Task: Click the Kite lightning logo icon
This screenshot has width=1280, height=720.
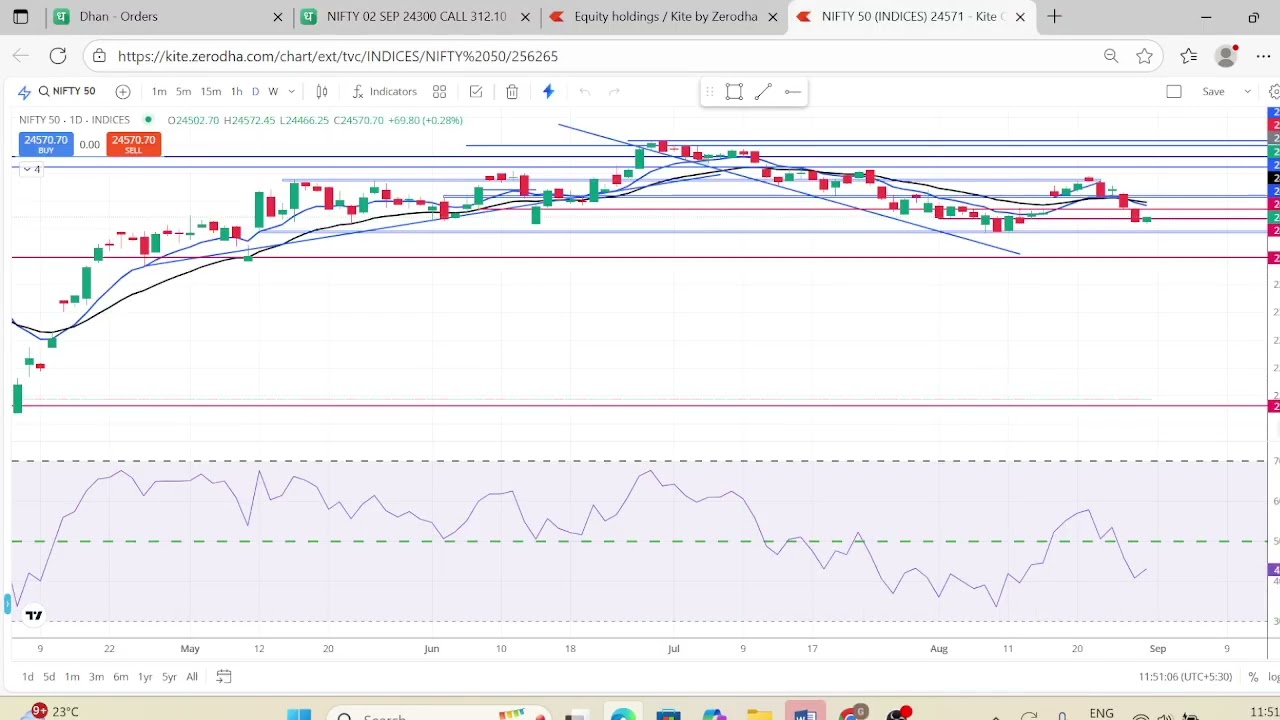Action: [x=24, y=92]
